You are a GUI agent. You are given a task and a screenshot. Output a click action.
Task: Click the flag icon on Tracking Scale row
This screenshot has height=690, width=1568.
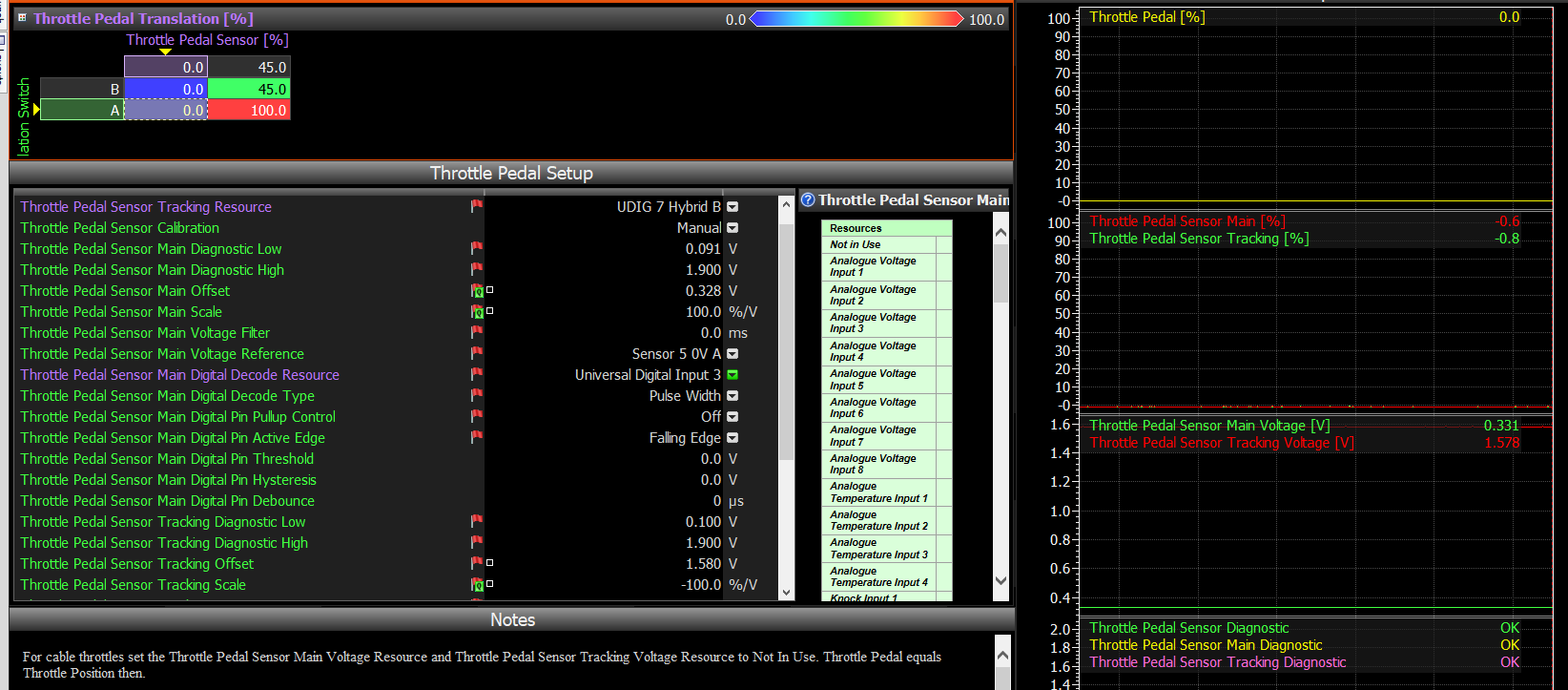click(477, 584)
